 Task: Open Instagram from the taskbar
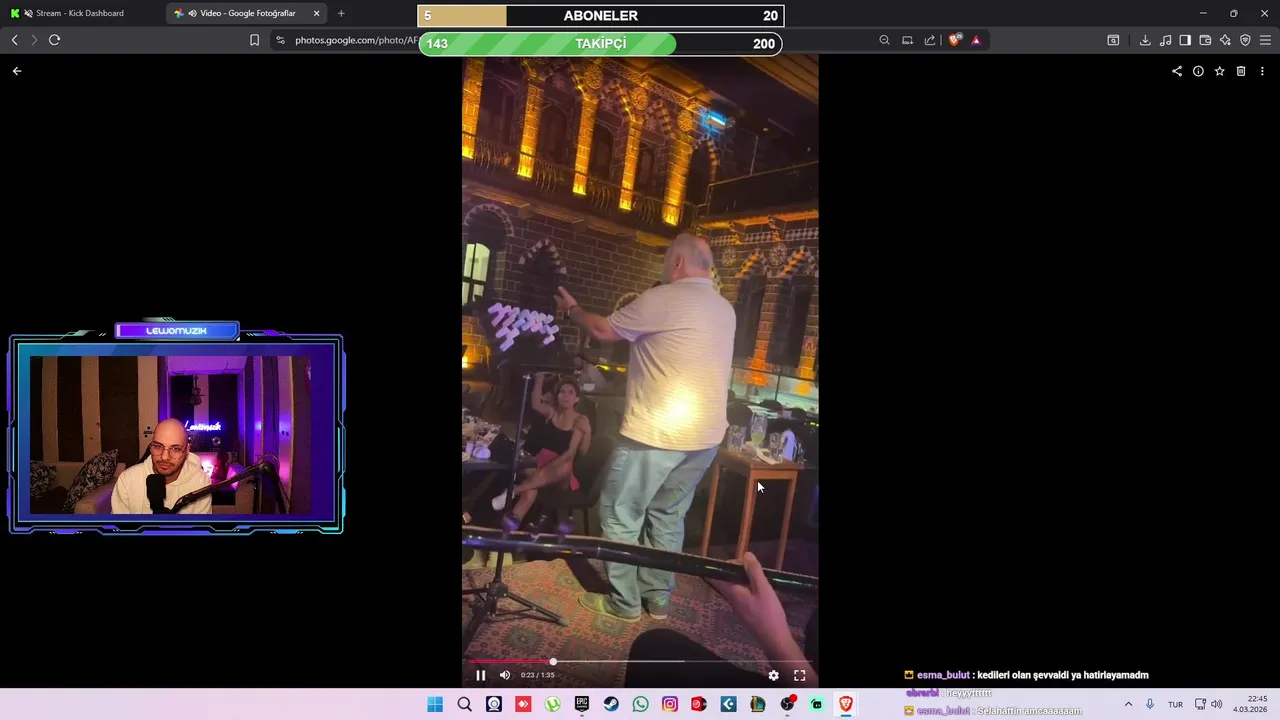click(x=670, y=704)
